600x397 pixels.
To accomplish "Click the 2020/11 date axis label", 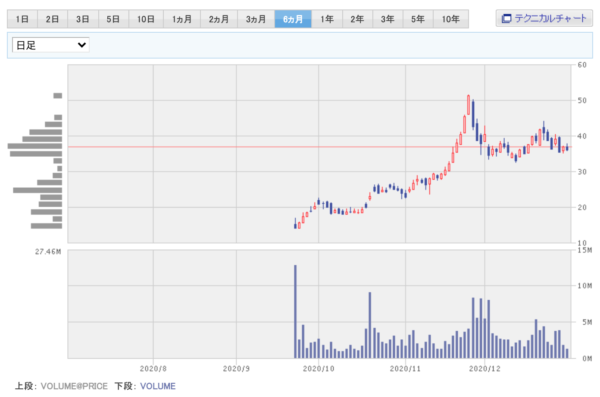I will (405, 368).
